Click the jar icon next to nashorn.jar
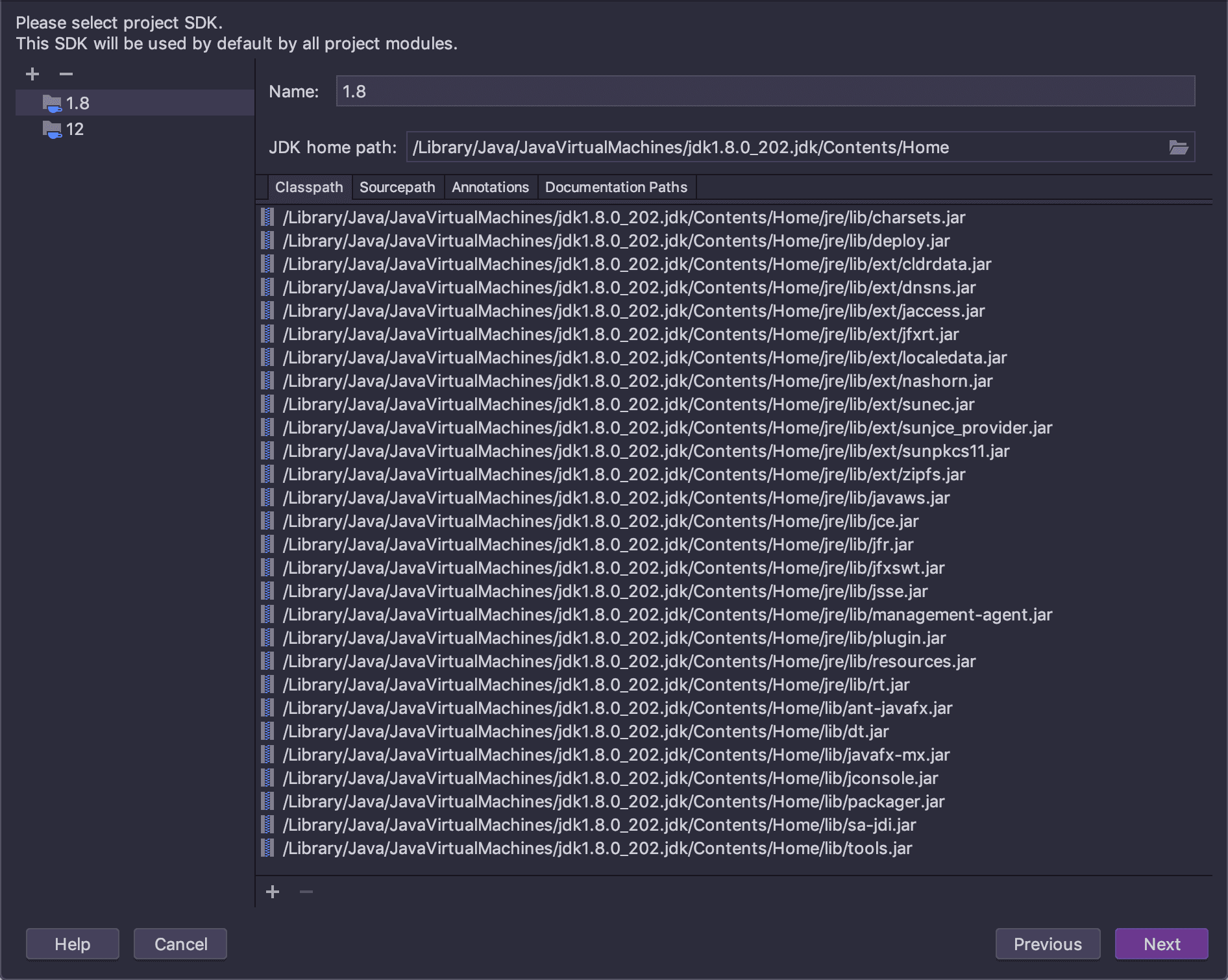 pos(267,381)
